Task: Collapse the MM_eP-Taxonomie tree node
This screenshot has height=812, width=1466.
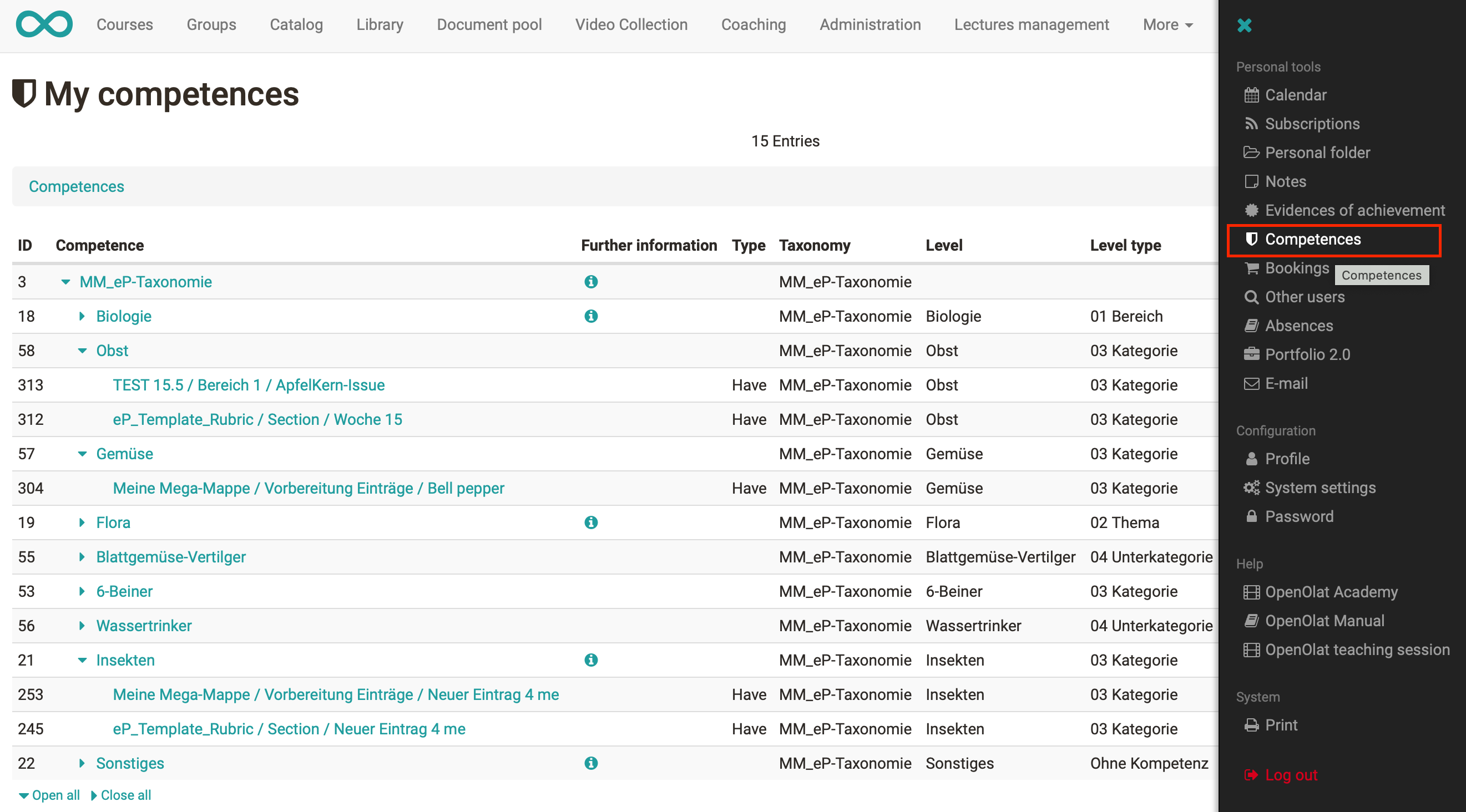Action: click(66, 282)
